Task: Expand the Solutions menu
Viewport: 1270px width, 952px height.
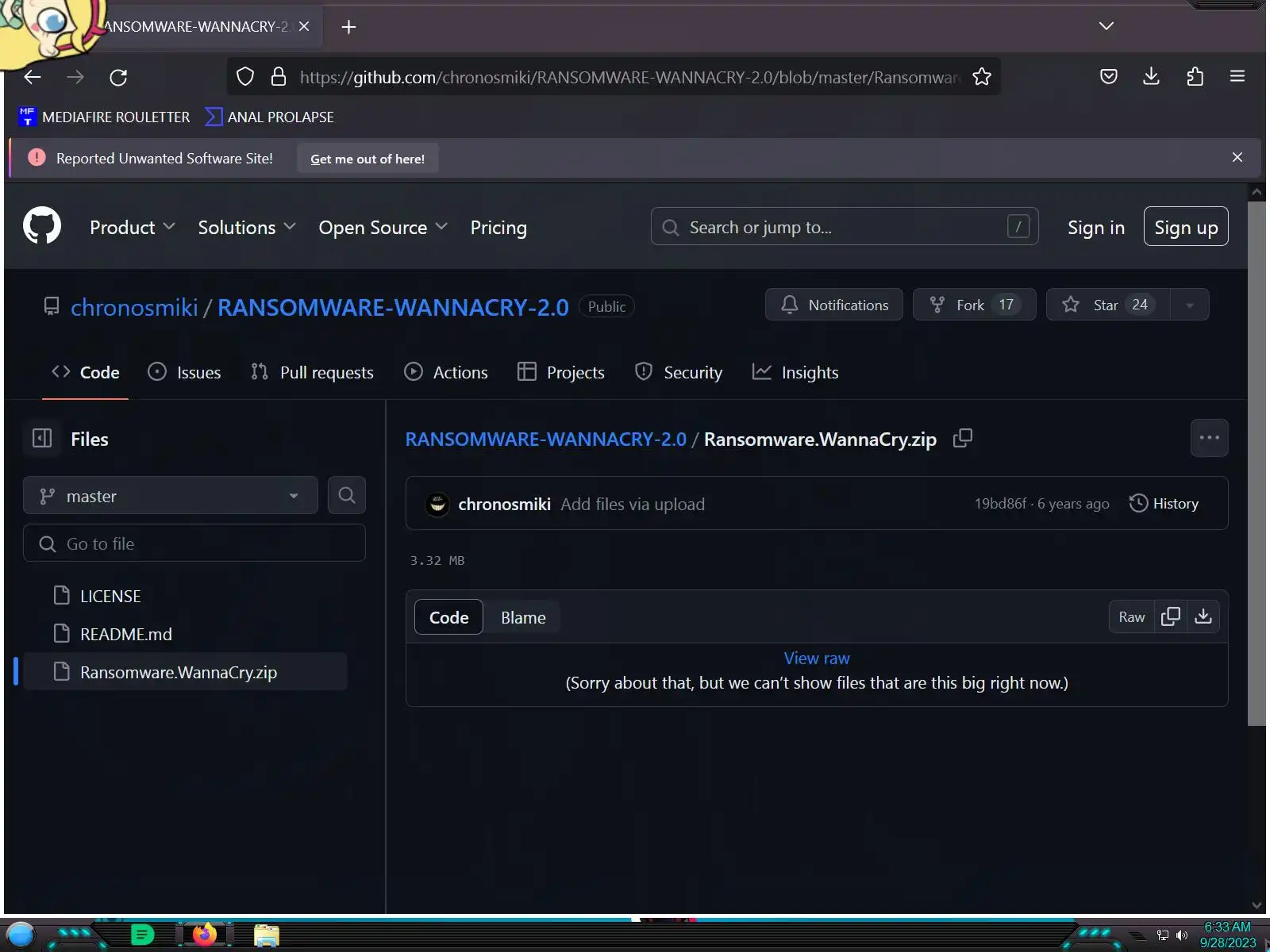Action: [247, 228]
